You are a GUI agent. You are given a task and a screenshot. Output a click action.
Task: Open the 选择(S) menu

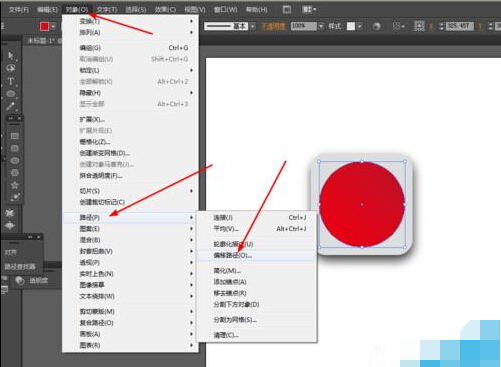pyautogui.click(x=136, y=10)
